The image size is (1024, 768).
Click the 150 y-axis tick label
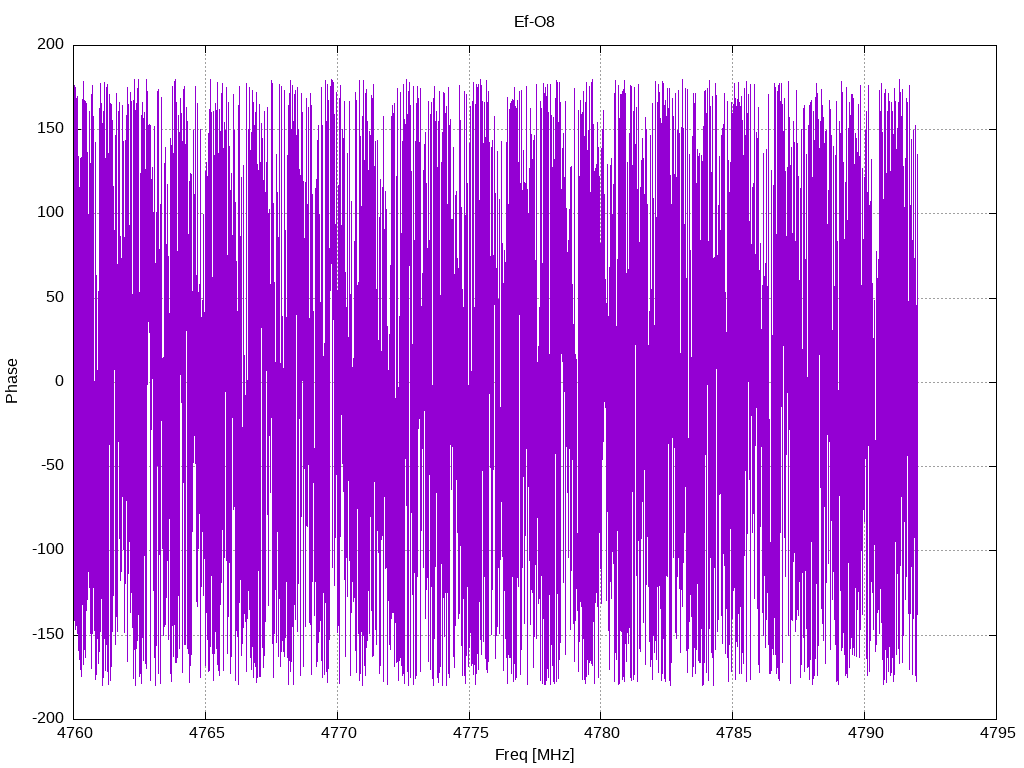coord(51,128)
